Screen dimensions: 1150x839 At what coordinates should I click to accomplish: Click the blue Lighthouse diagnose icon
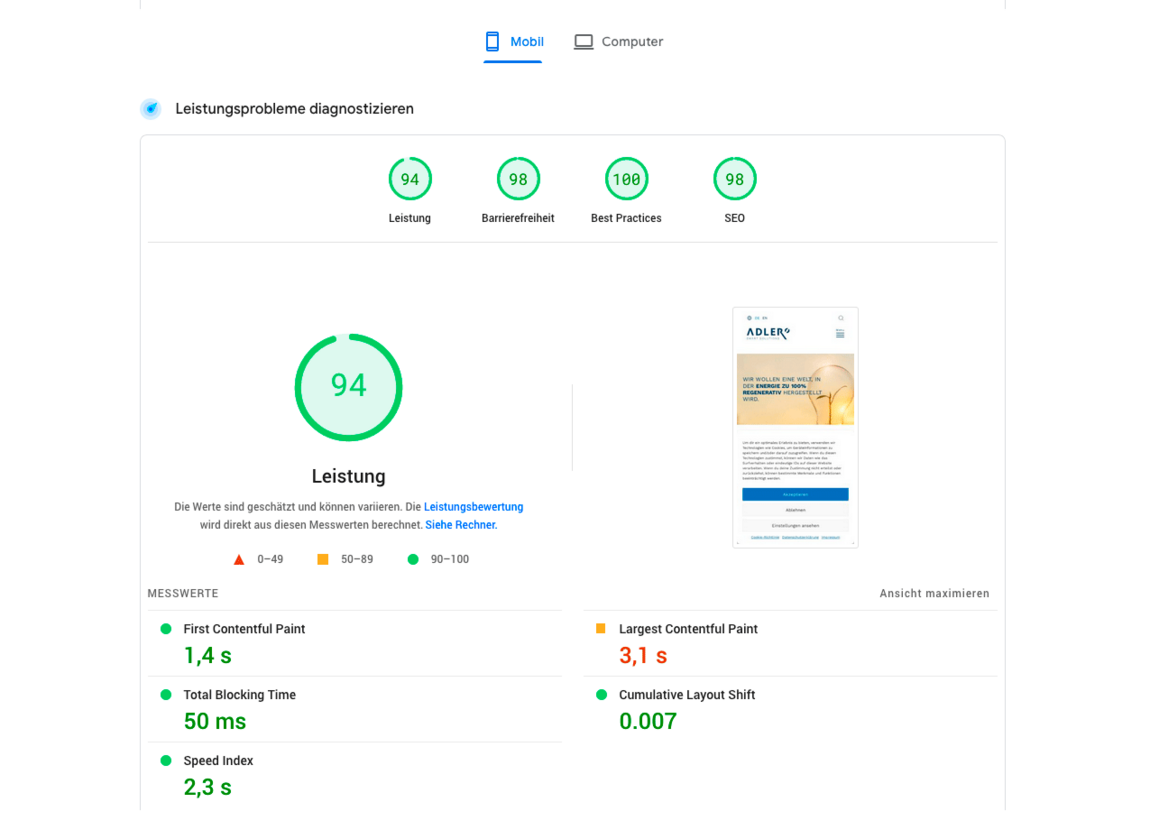coord(151,109)
